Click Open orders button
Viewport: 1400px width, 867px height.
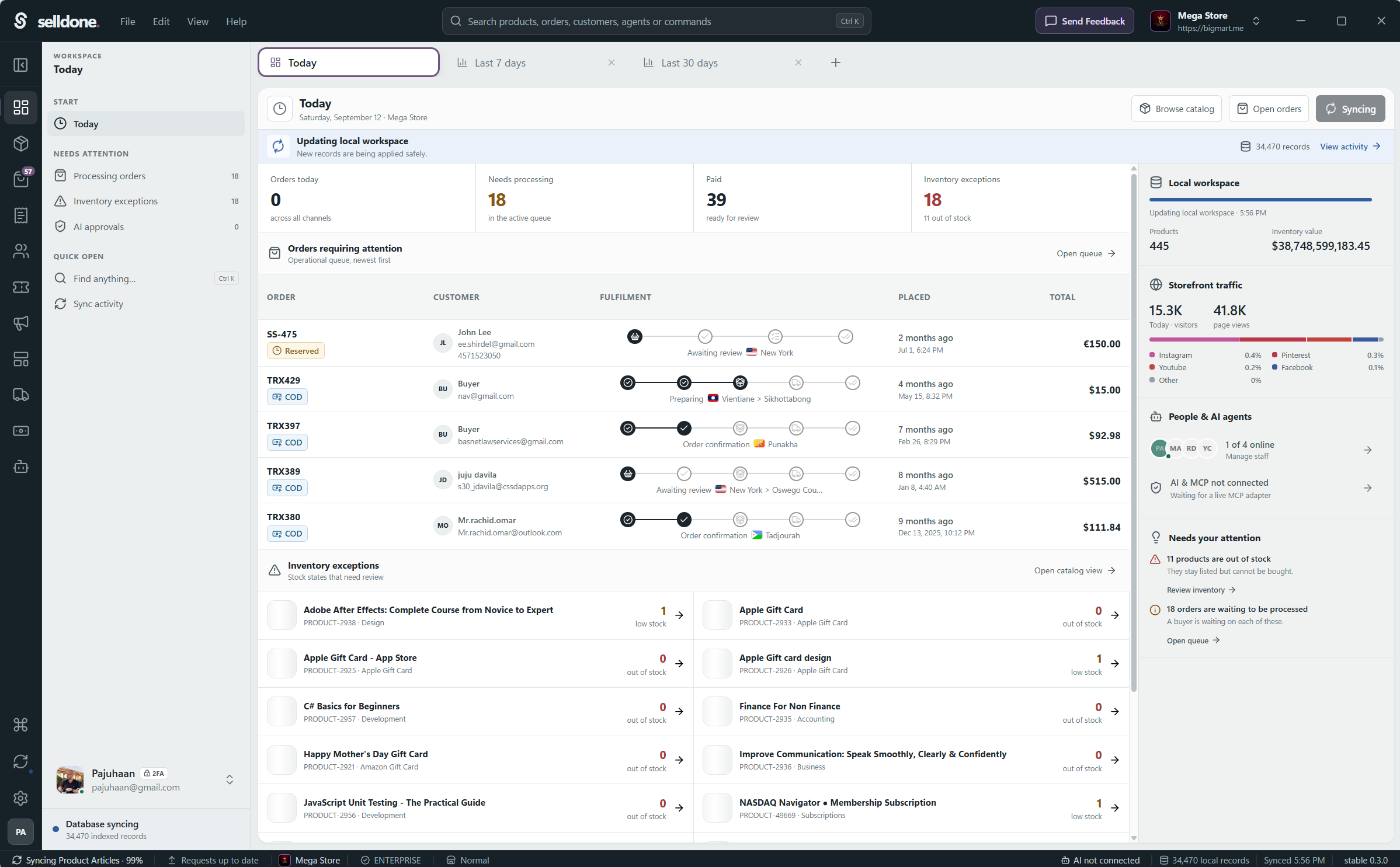[x=1269, y=109]
